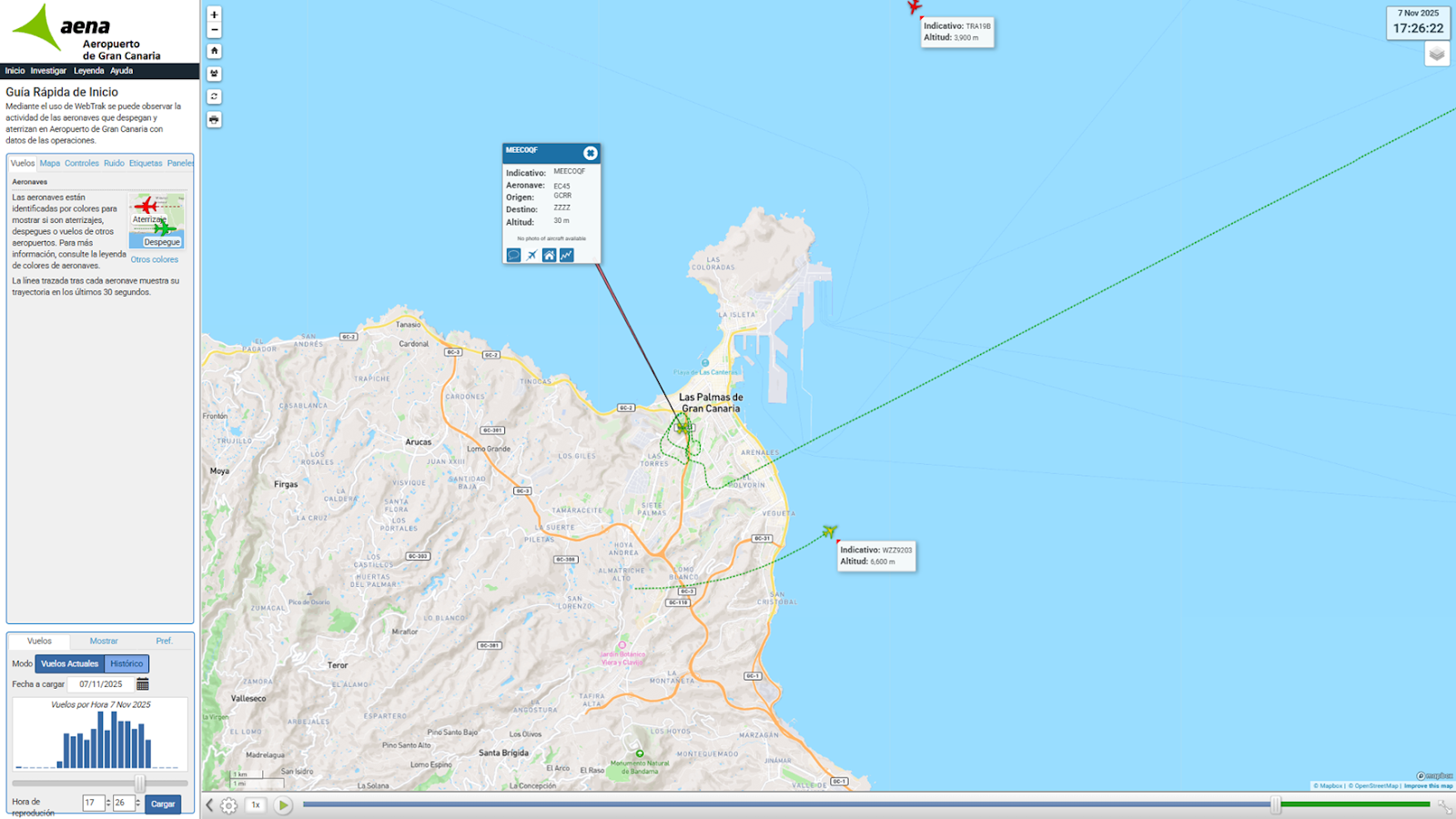Open the Paneles guide tab

[180, 164]
